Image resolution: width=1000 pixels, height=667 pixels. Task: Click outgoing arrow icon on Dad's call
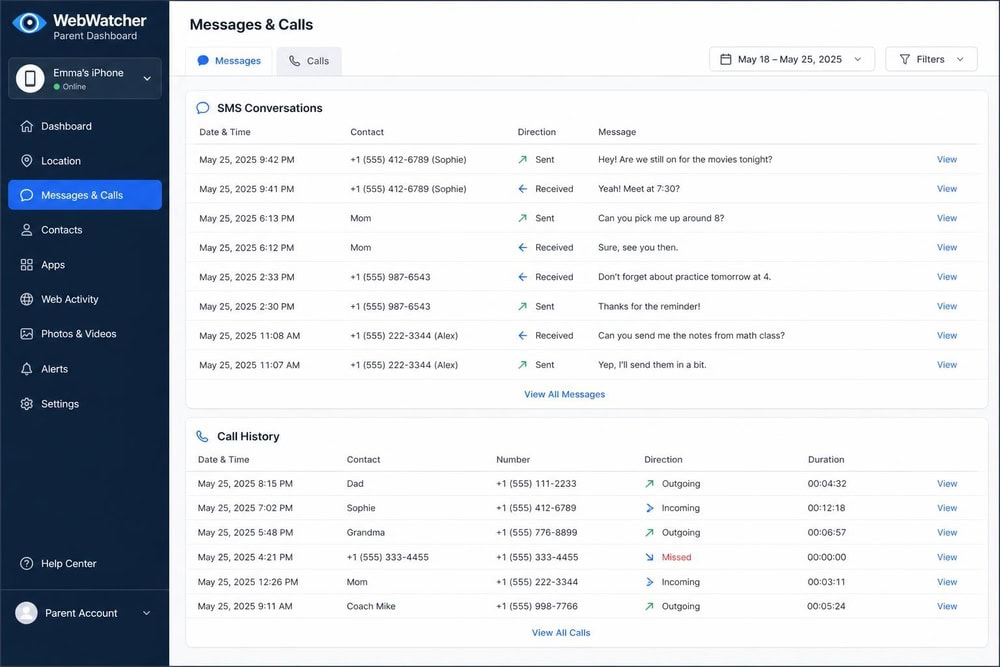(649, 483)
